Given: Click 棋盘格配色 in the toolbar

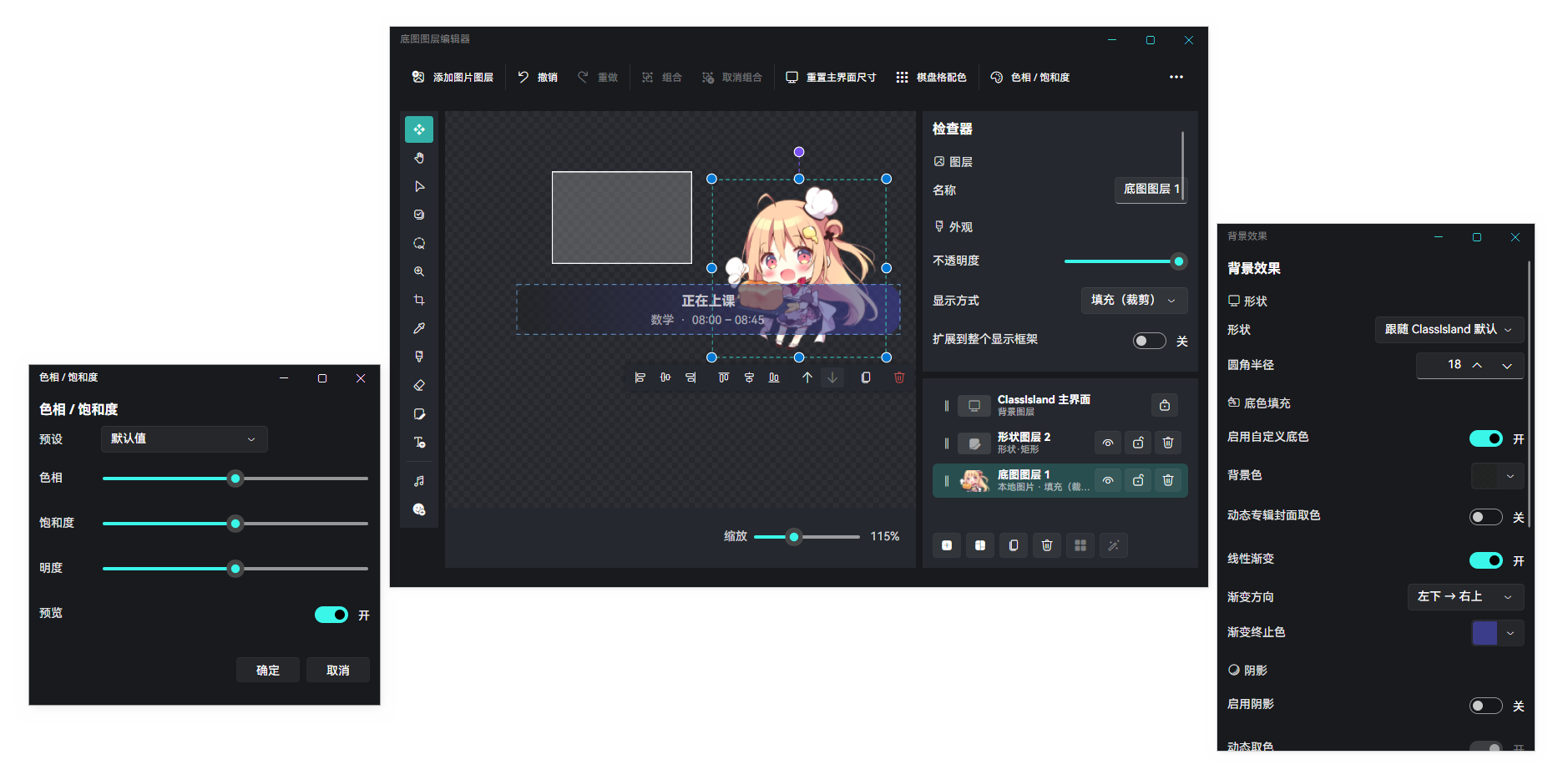Looking at the screenshot, I should (932, 77).
